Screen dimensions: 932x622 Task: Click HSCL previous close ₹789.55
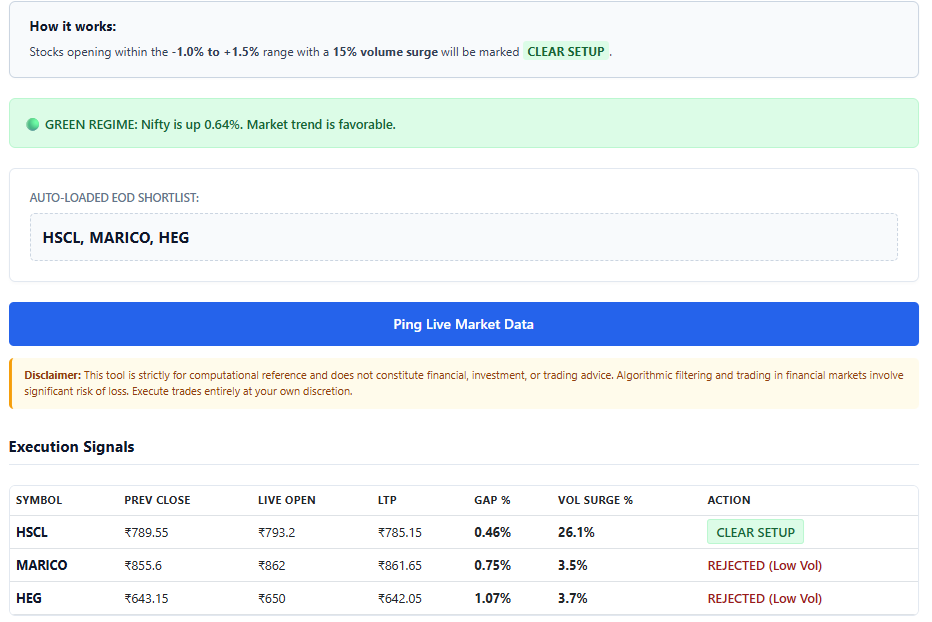click(146, 532)
